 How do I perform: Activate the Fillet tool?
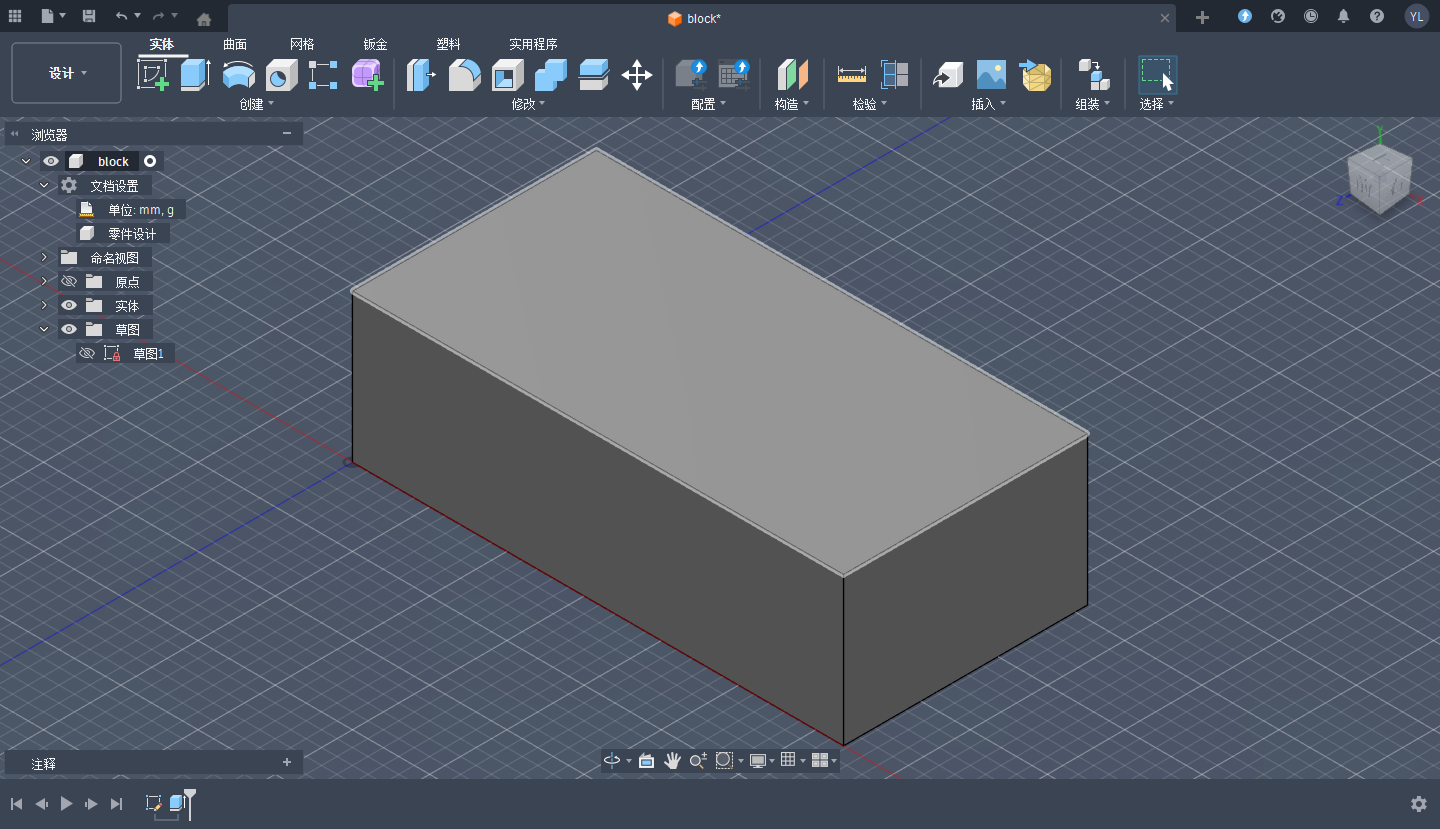pos(464,75)
